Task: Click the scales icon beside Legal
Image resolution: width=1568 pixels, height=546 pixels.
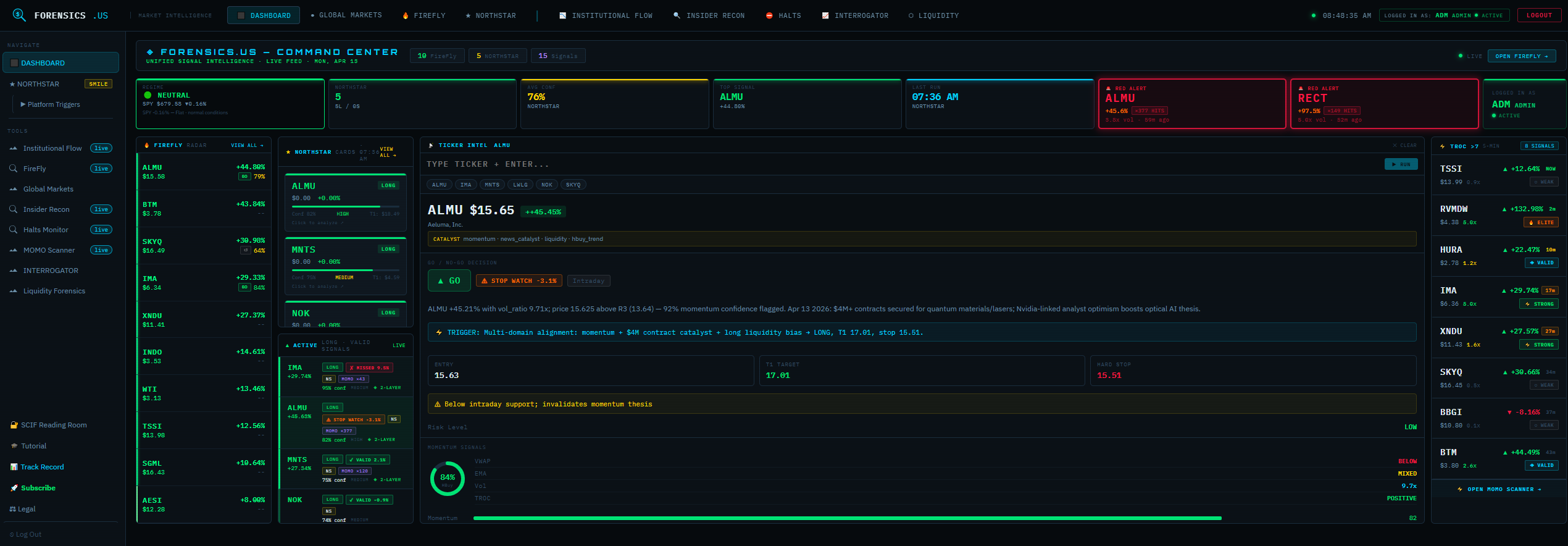Action: (13, 509)
